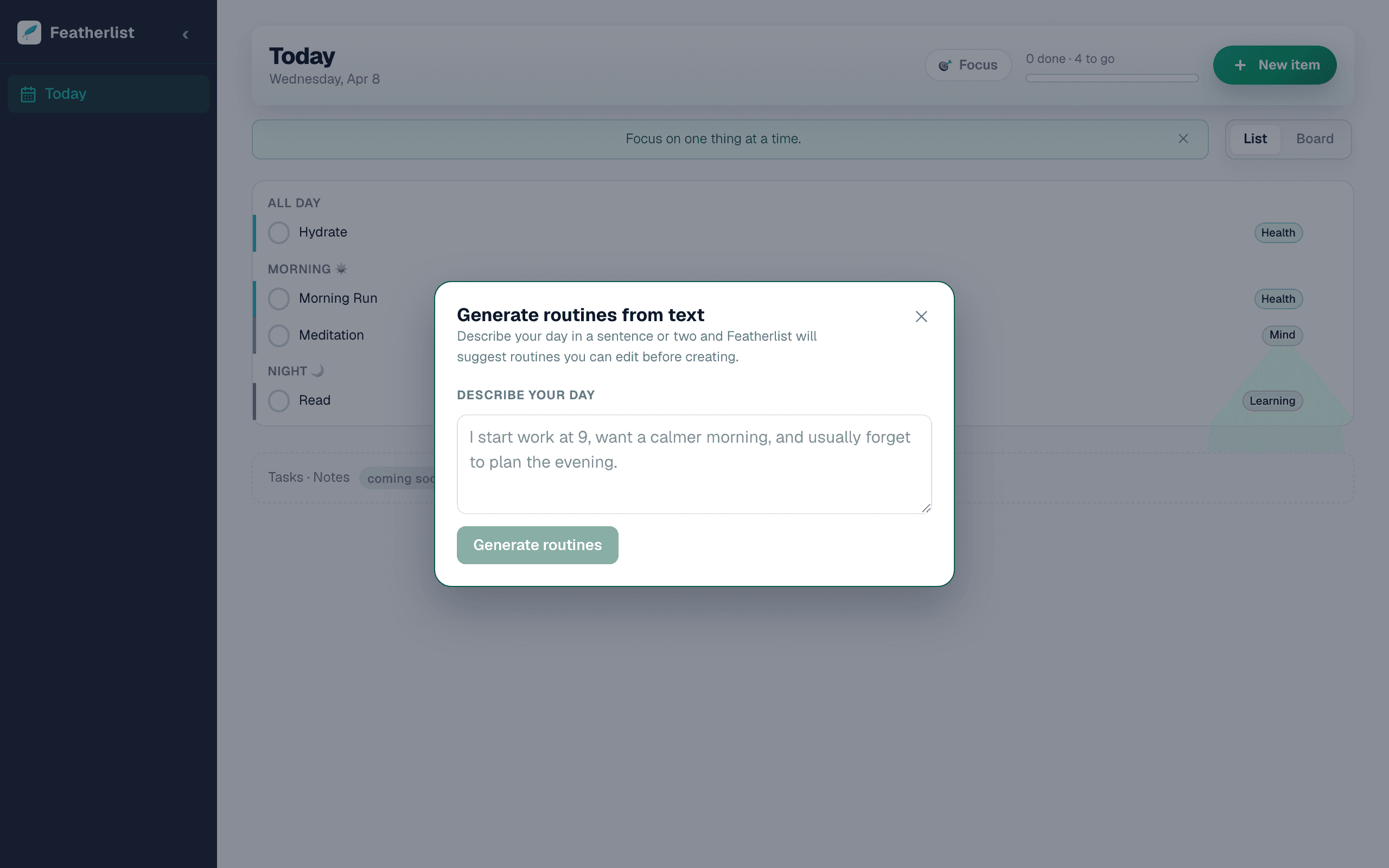Complete the Read task circle
Viewport: 1389px width, 868px height.
pyautogui.click(x=278, y=400)
